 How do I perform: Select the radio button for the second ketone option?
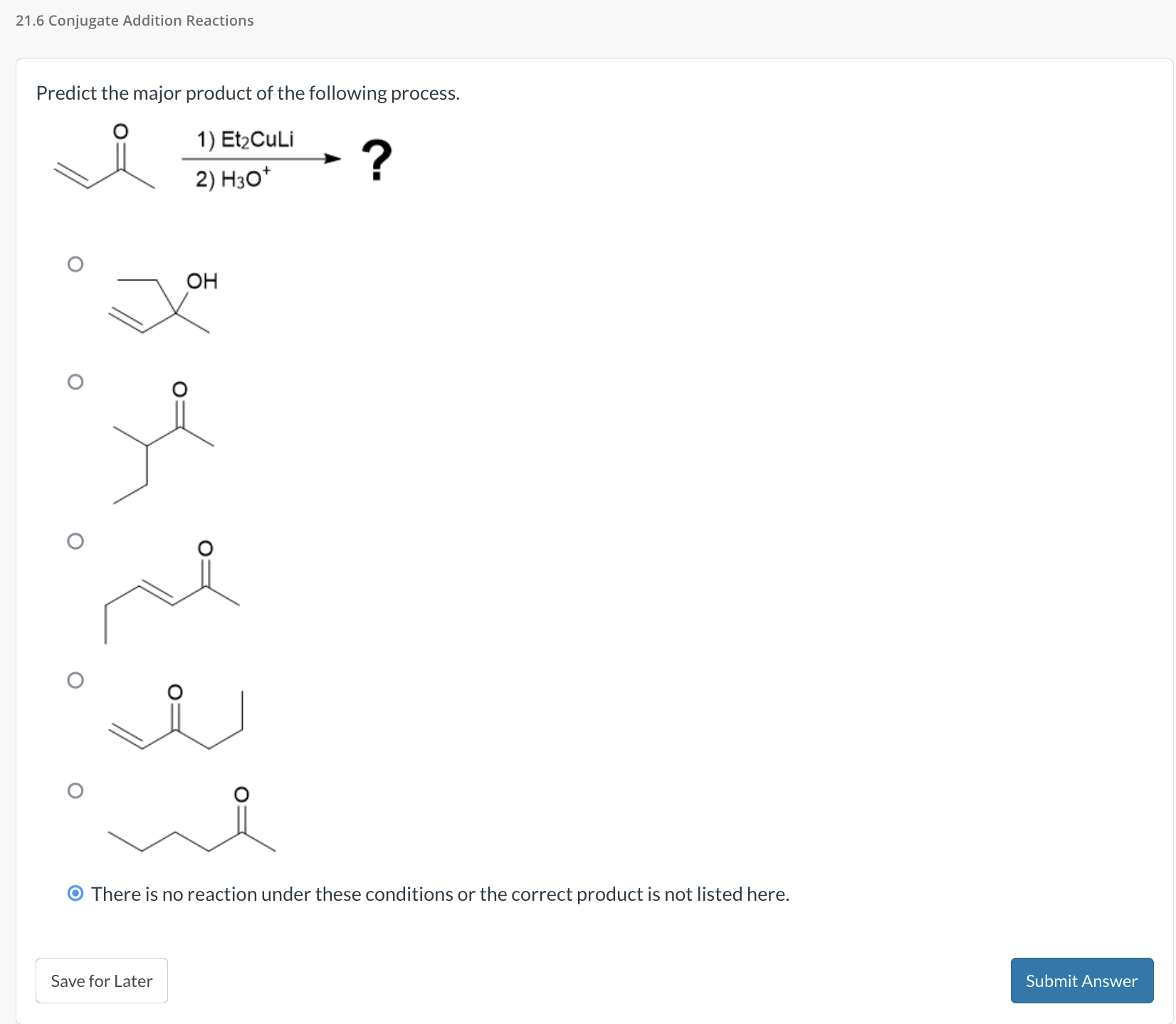tap(76, 382)
